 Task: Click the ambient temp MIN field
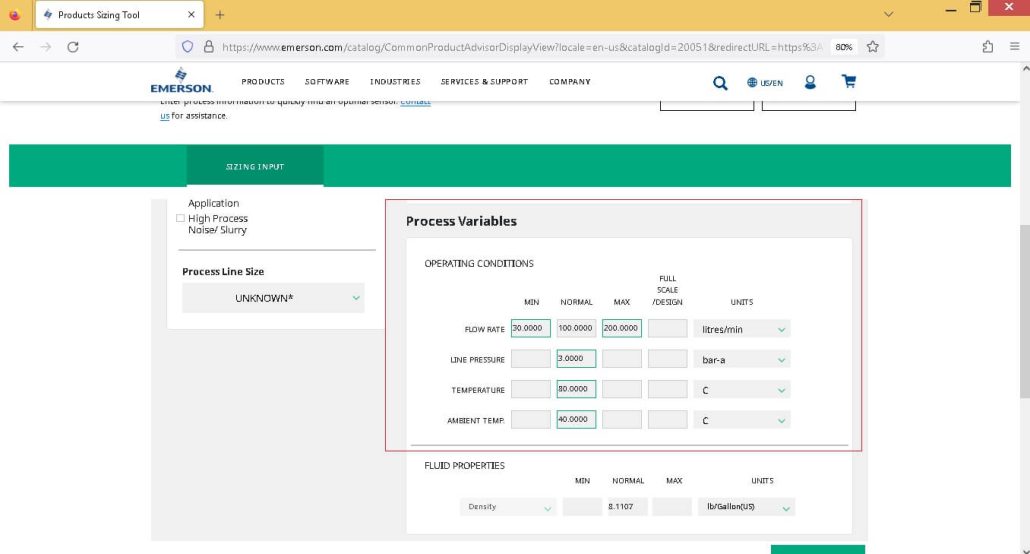click(531, 419)
